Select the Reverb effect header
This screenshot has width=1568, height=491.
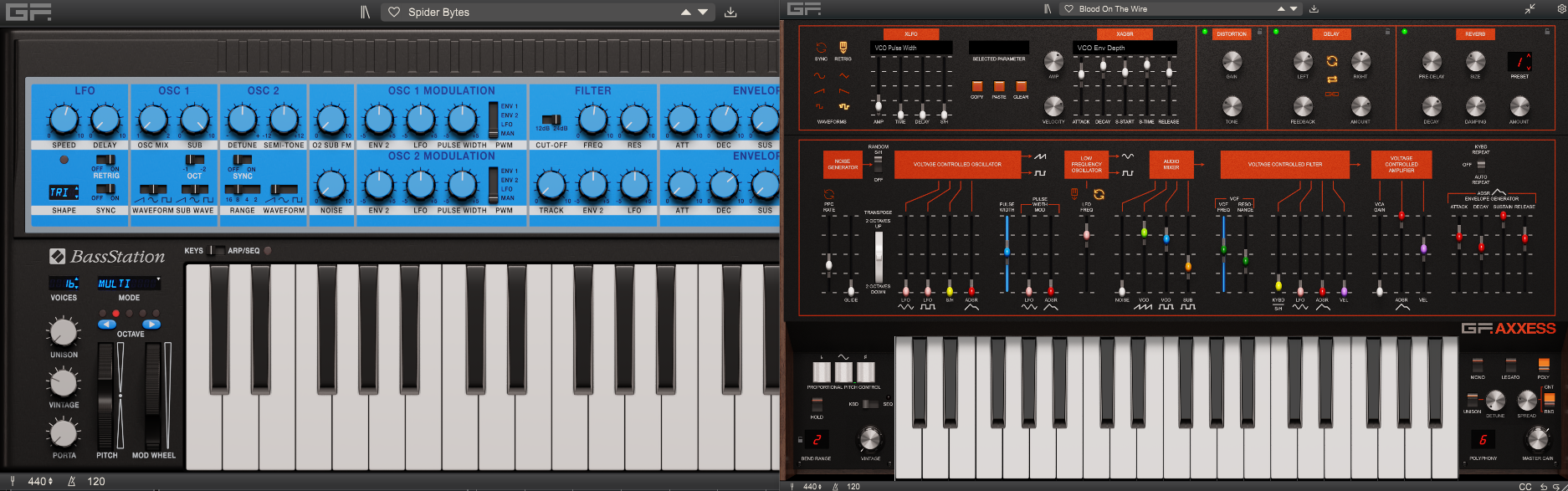tap(1475, 34)
